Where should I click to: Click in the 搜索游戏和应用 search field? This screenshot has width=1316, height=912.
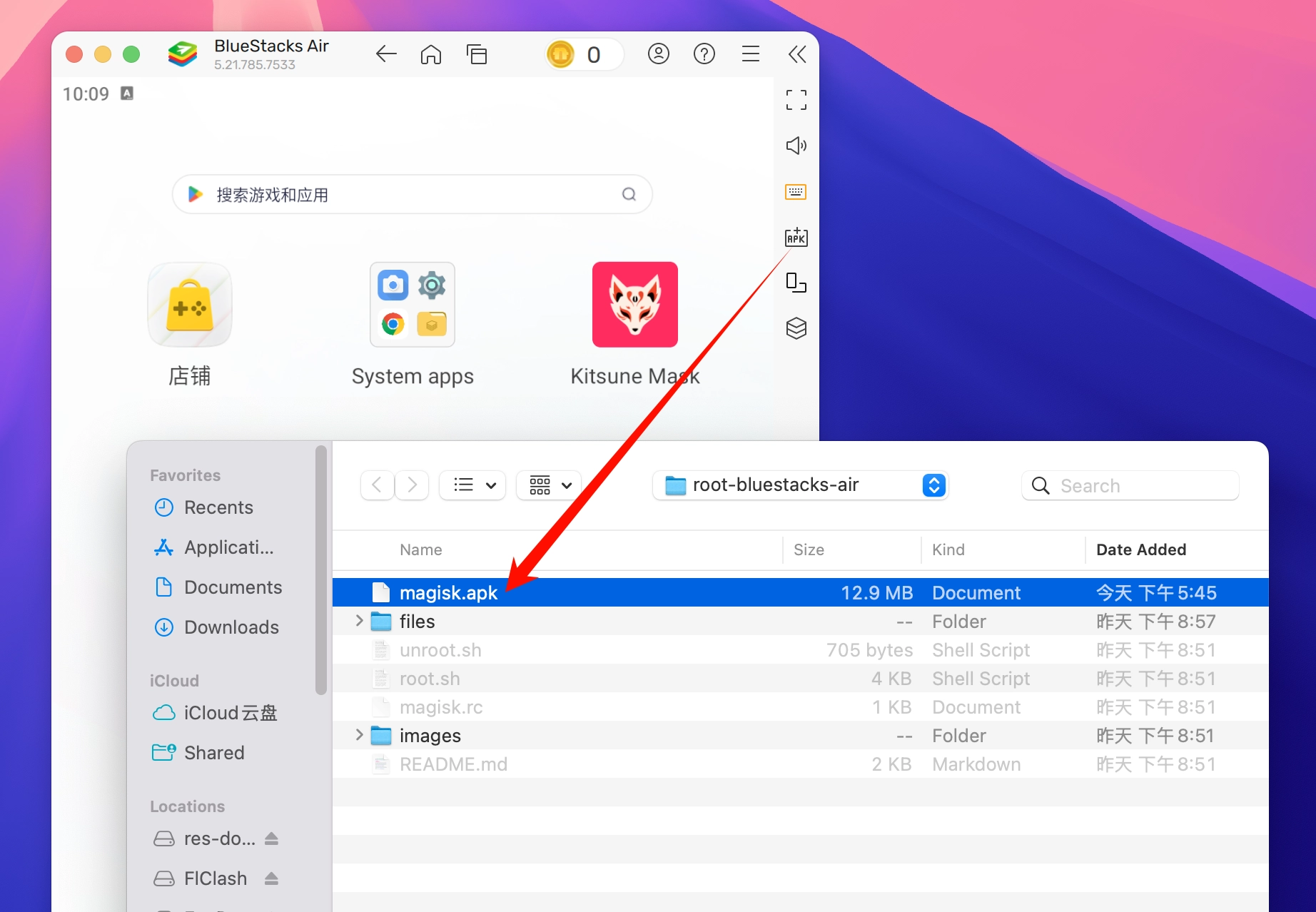pyautogui.click(x=412, y=194)
